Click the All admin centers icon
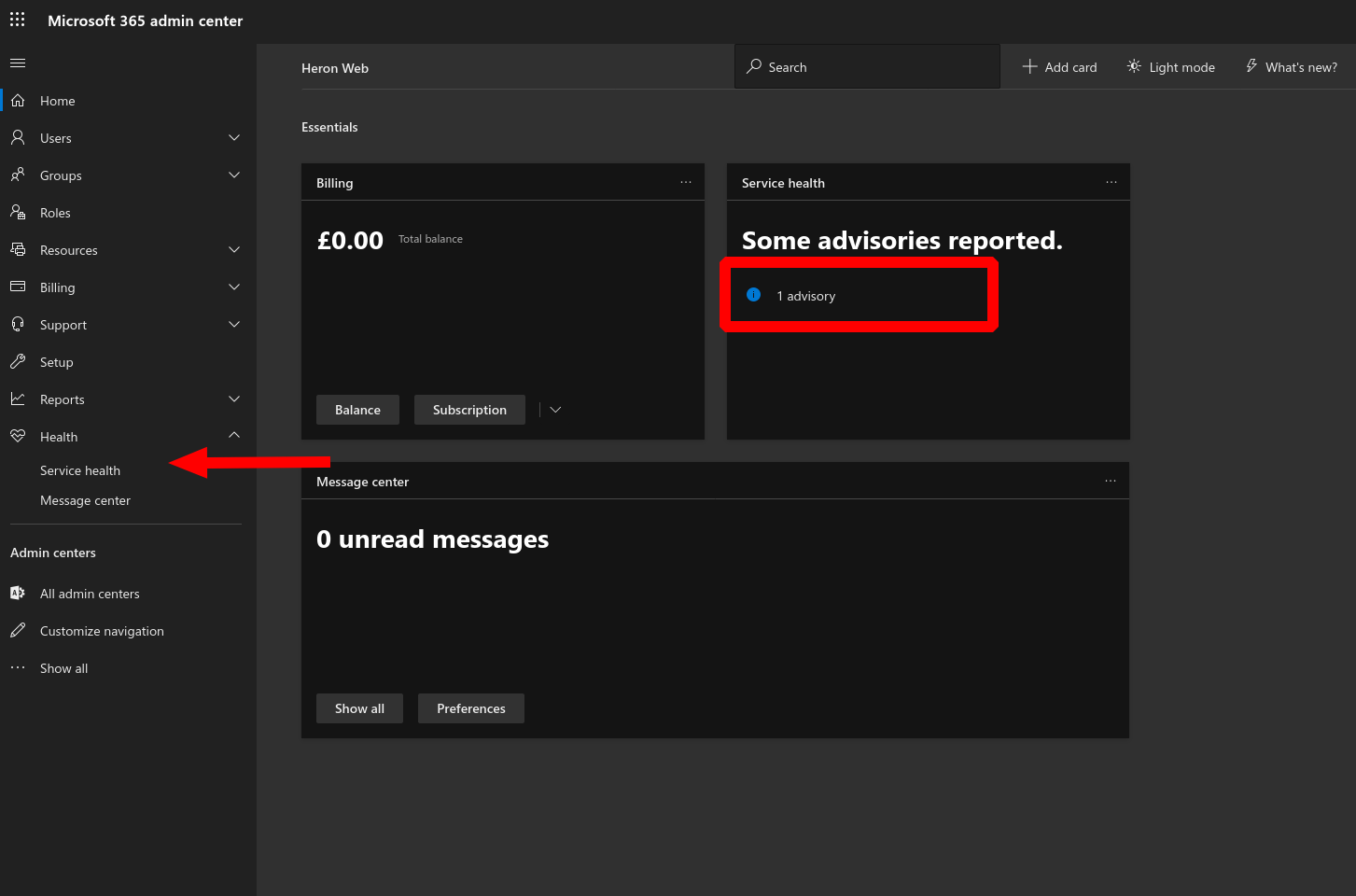Viewport: 1356px width, 896px height. [x=18, y=593]
